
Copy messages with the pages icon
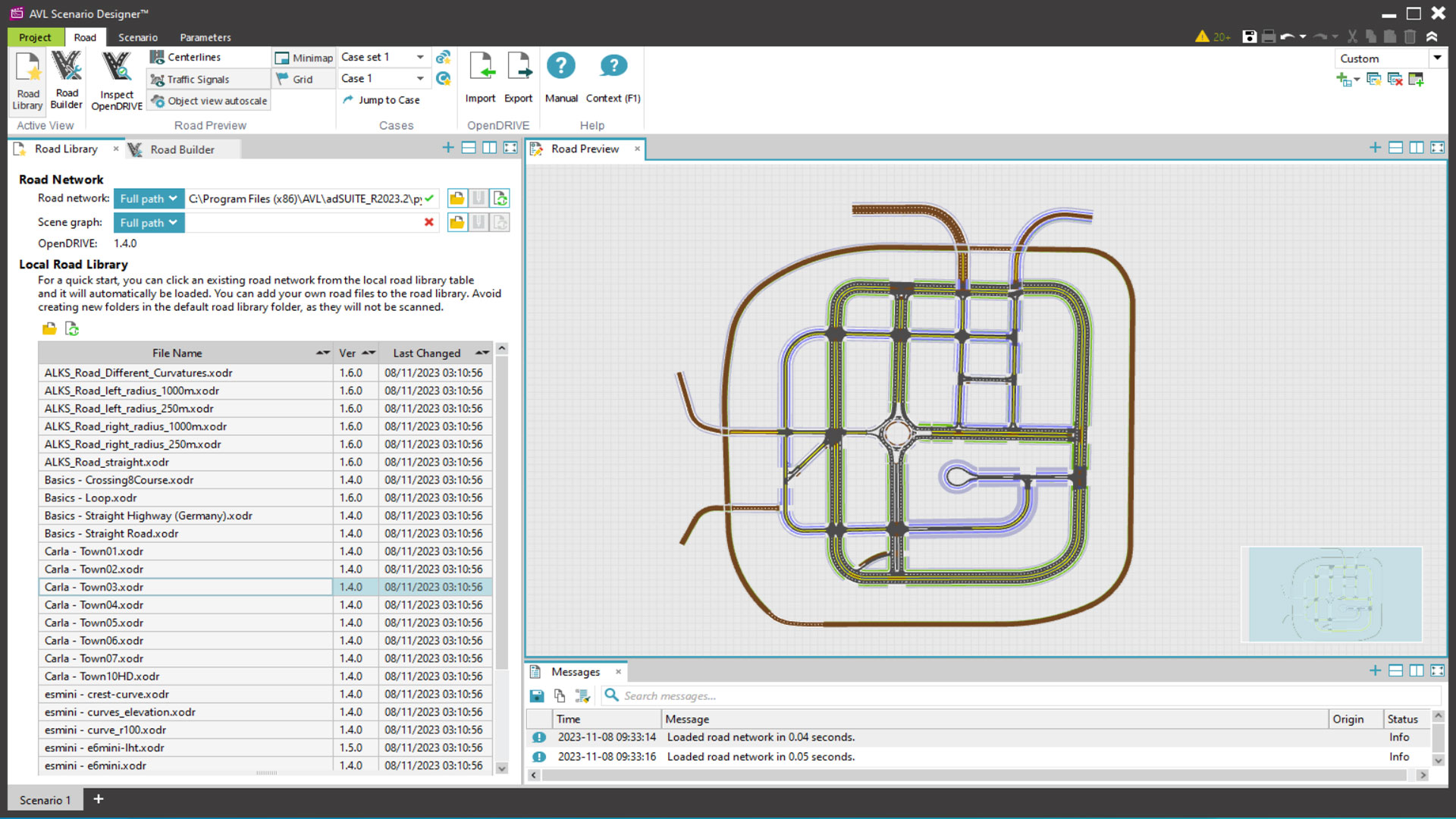[560, 695]
